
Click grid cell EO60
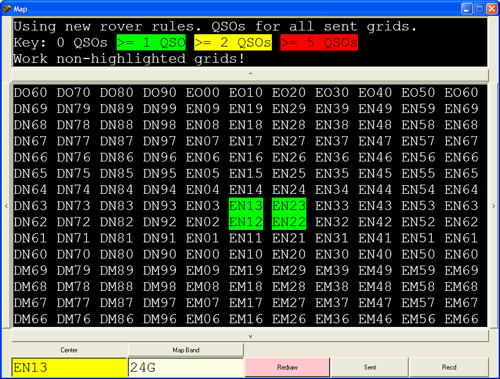(x=461, y=92)
